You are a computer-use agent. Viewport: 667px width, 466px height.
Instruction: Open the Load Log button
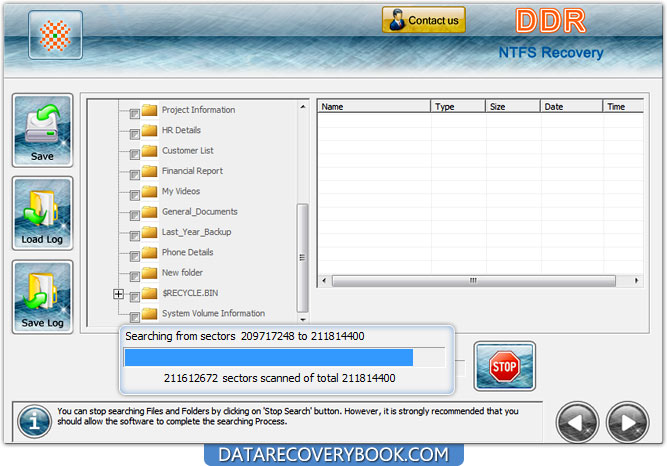pos(43,213)
